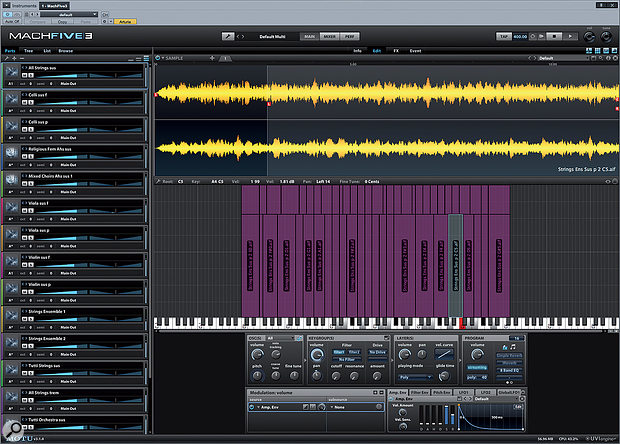This screenshot has width=620, height=444.
Task: Mute the Celli sus f part
Action: tap(25, 102)
